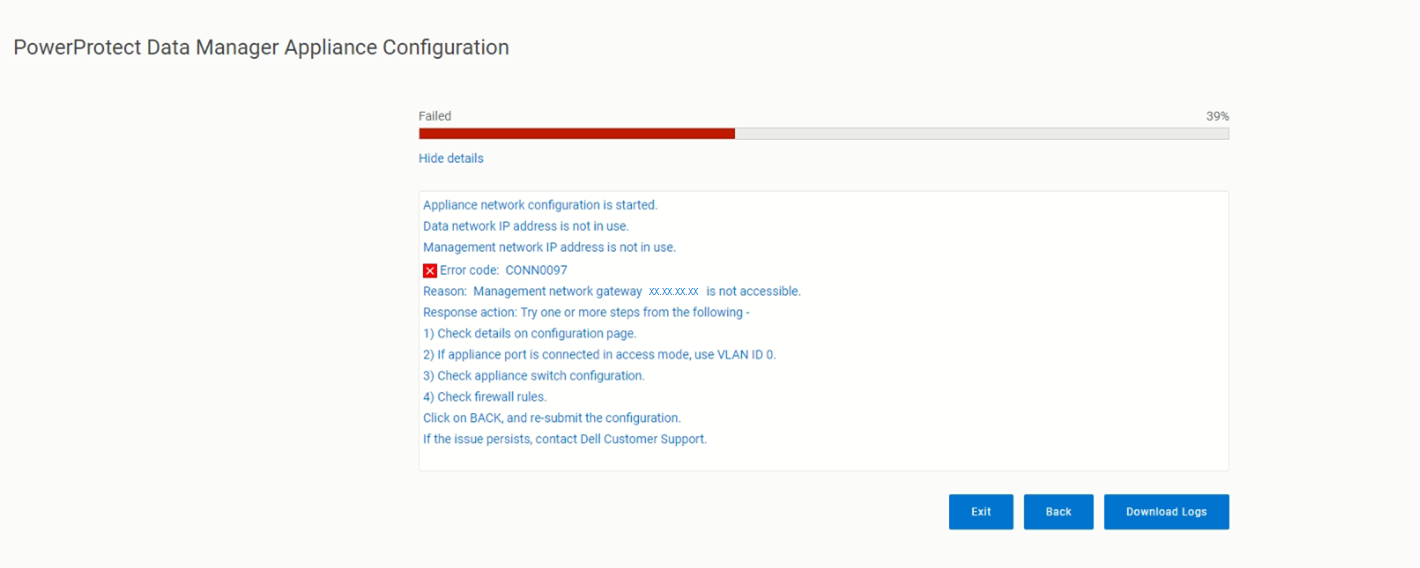Select the 'Check firewall rules' step
Image resolution: width=1420 pixels, height=568 pixels.
click(x=485, y=397)
